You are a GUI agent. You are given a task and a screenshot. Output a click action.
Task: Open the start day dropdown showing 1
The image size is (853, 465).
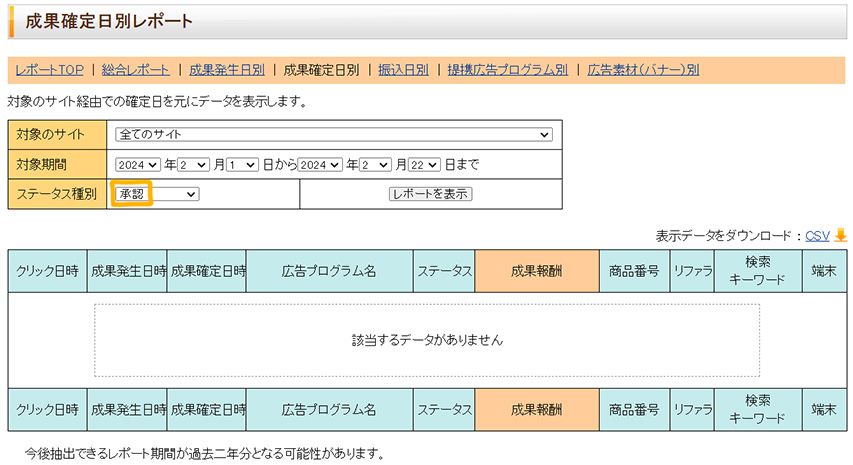pos(242,164)
